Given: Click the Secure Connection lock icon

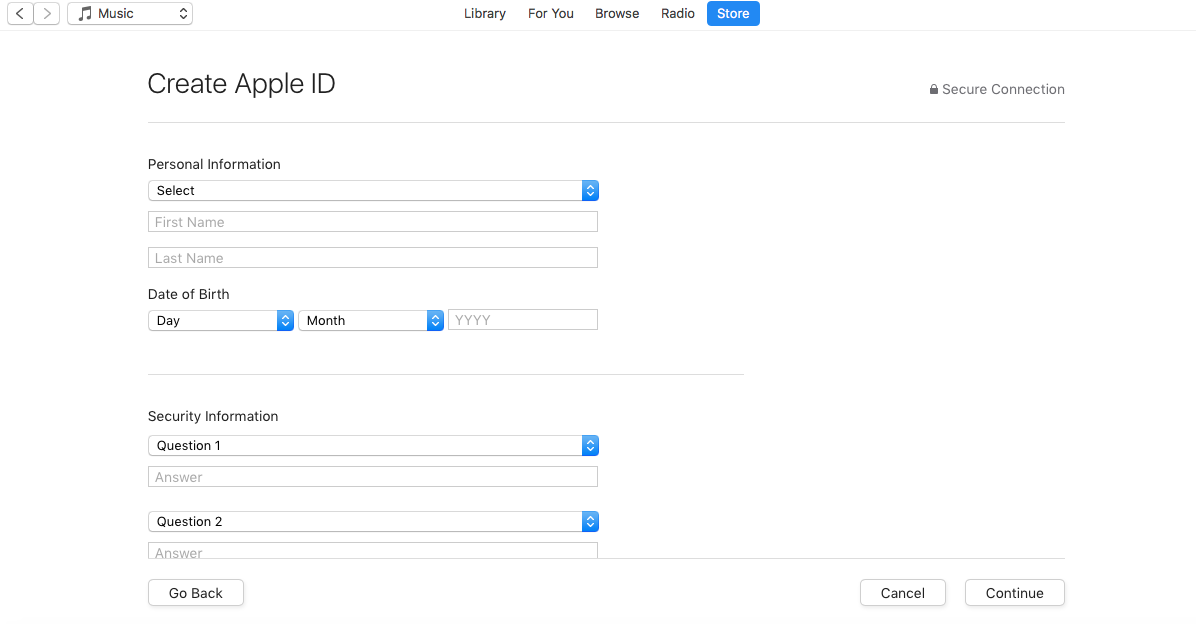Looking at the screenshot, I should click(934, 89).
